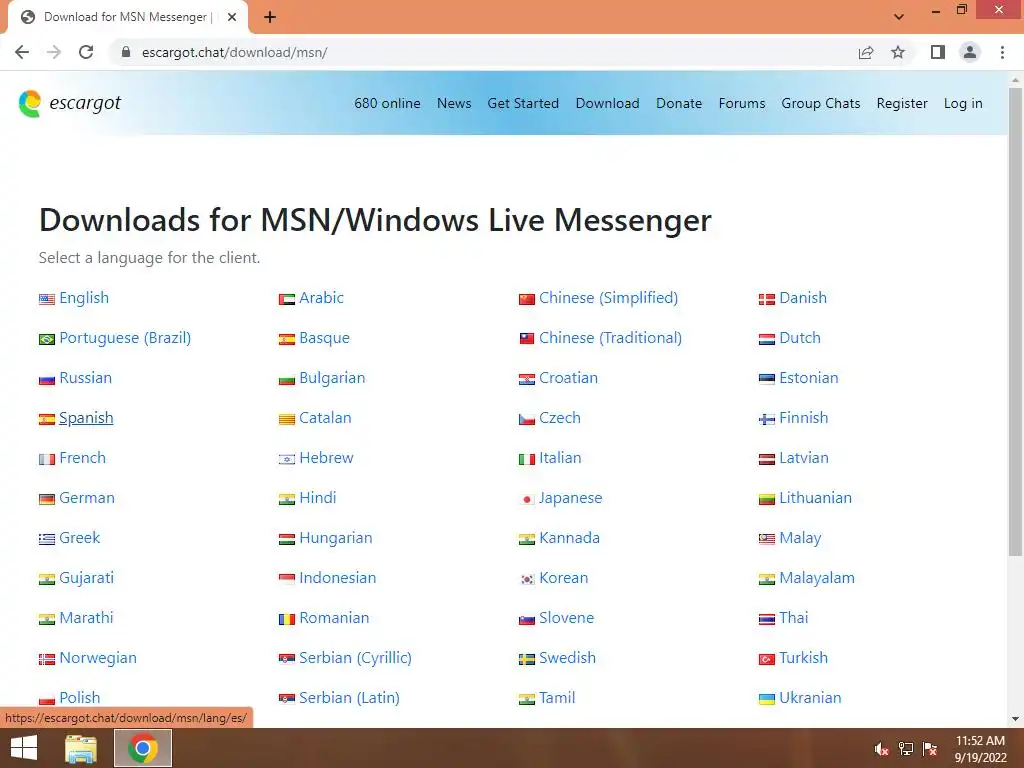Select Chinese (Traditional) language link
Image resolution: width=1024 pixels, height=768 pixels.
pos(610,338)
